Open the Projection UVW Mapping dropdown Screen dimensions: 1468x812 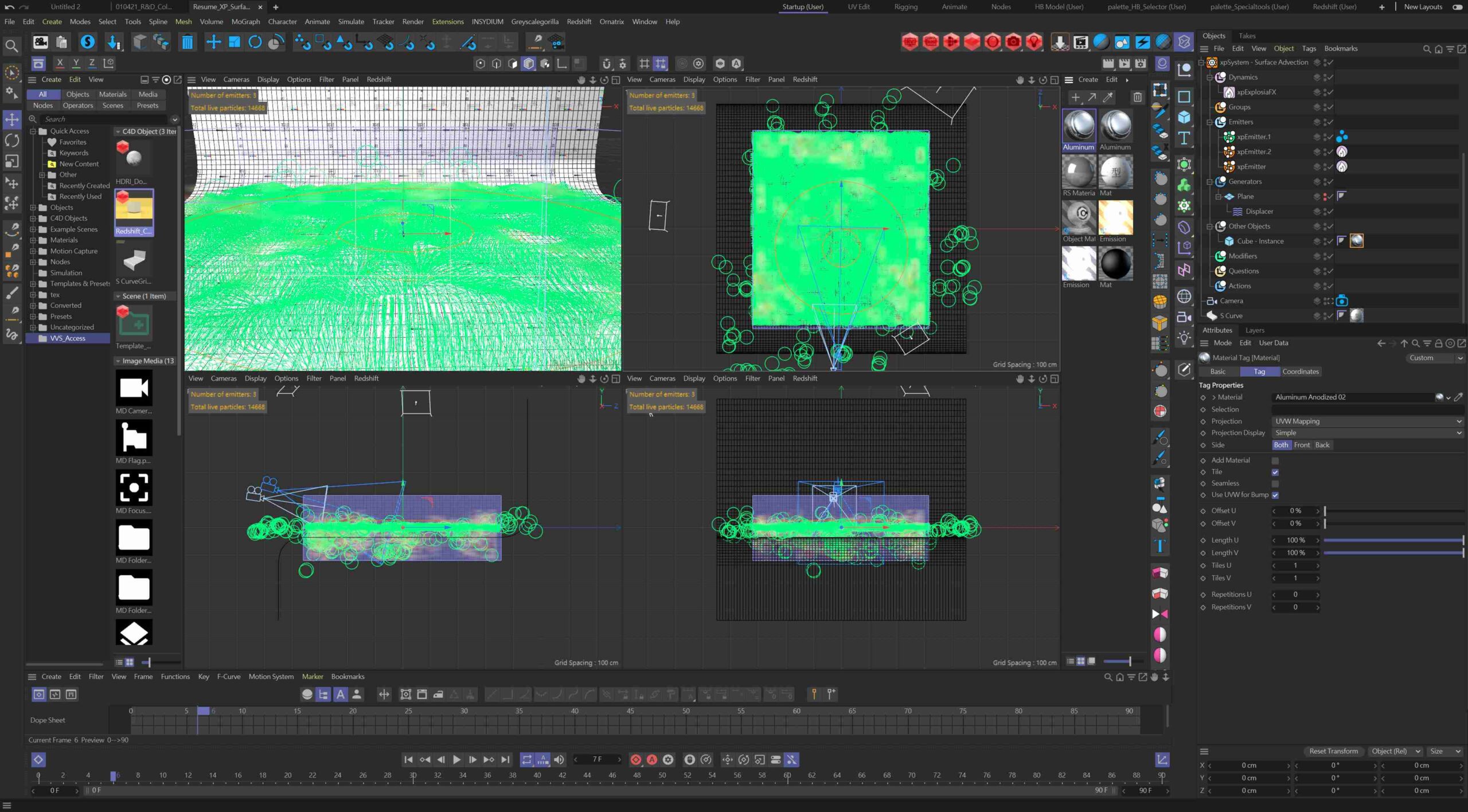[x=1368, y=421]
